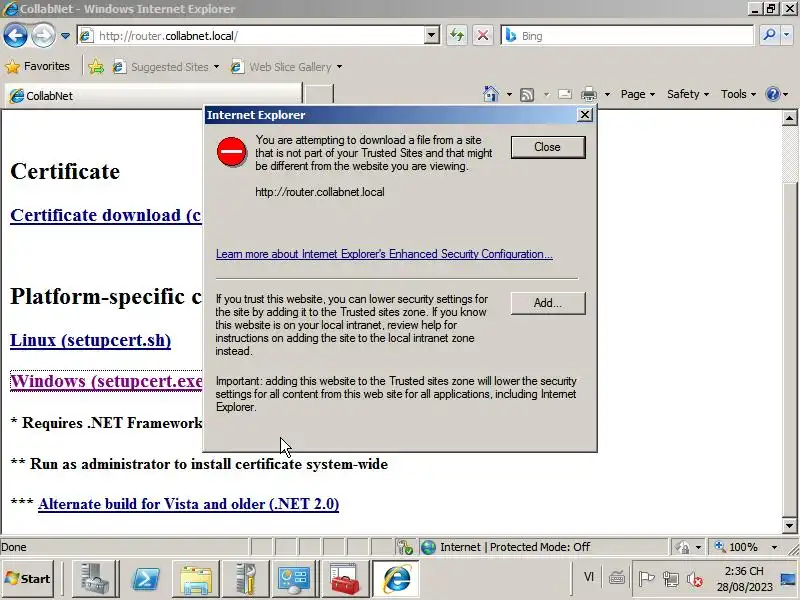Click the Help question mark icon
The height and width of the screenshot is (600, 800).
click(772, 94)
